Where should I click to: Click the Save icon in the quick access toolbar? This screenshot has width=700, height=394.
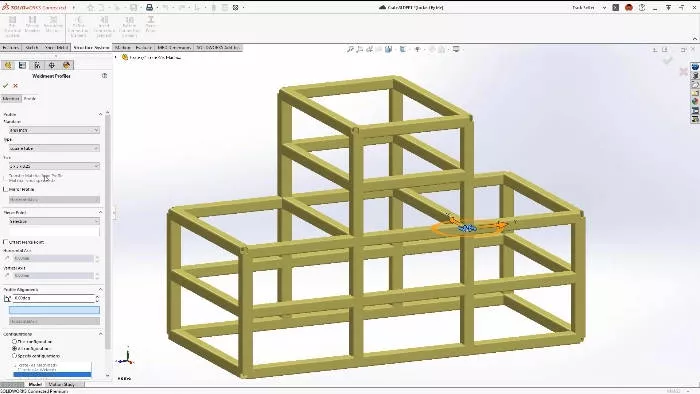[x=133, y=8]
